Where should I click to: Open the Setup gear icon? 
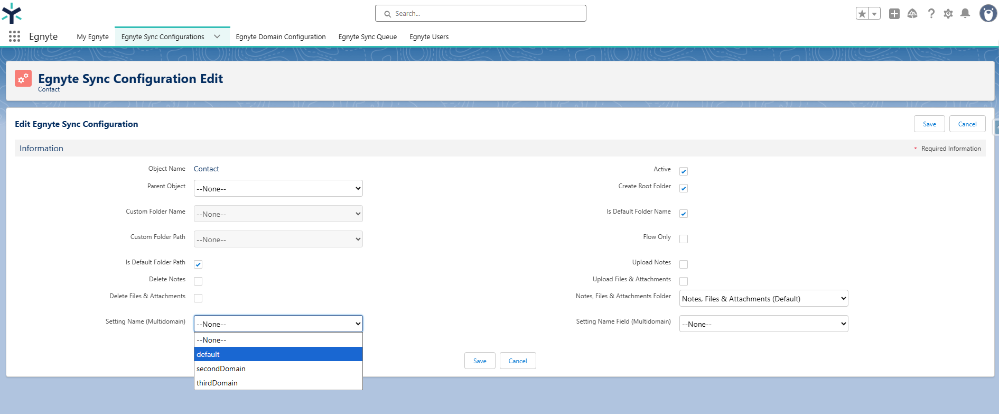pos(948,13)
